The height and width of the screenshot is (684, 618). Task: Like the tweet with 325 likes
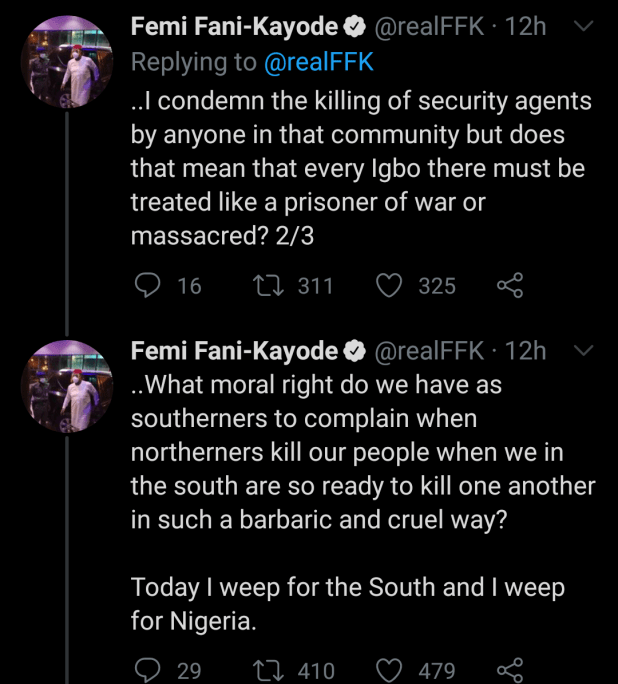pos(389,286)
